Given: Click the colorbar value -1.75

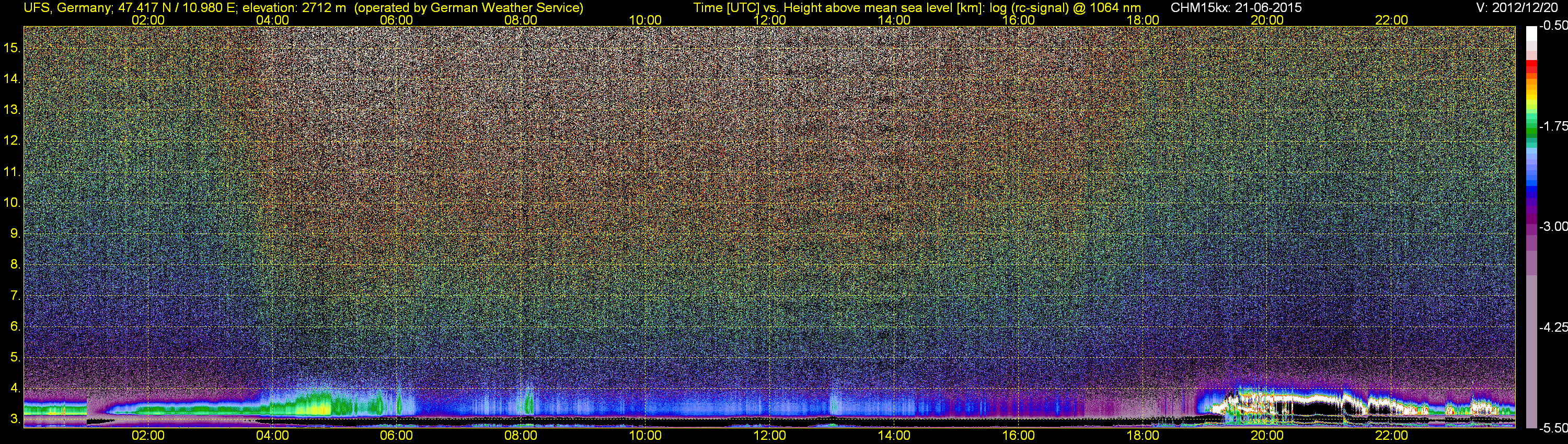Looking at the screenshot, I should (1553, 126).
